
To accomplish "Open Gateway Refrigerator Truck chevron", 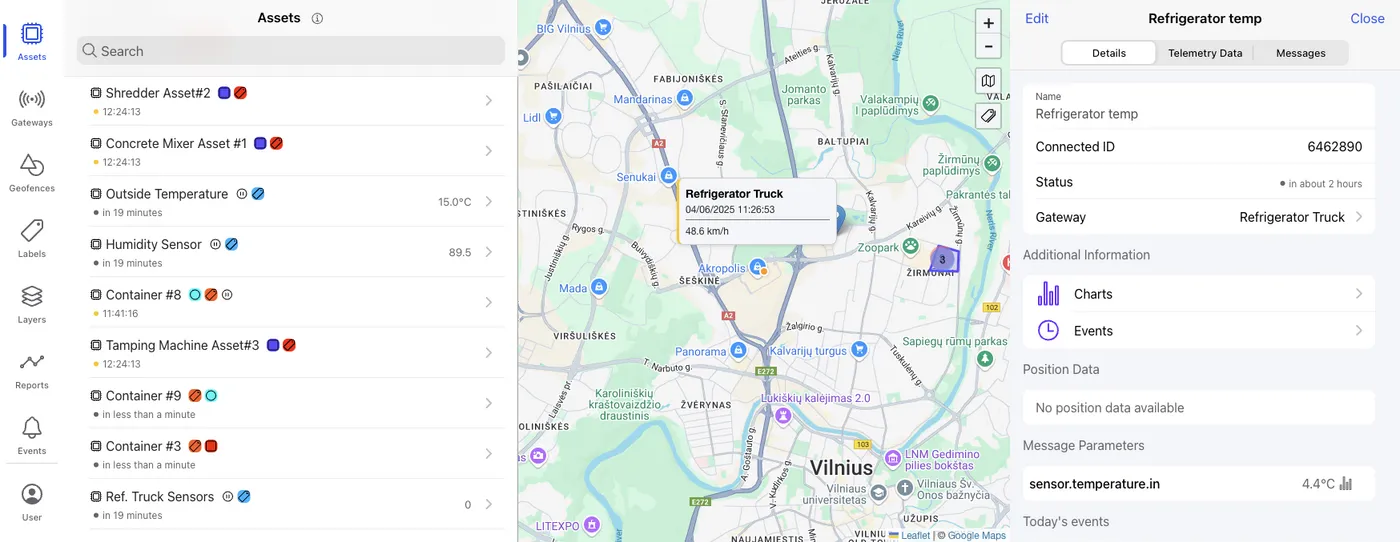I will (x=1359, y=217).
